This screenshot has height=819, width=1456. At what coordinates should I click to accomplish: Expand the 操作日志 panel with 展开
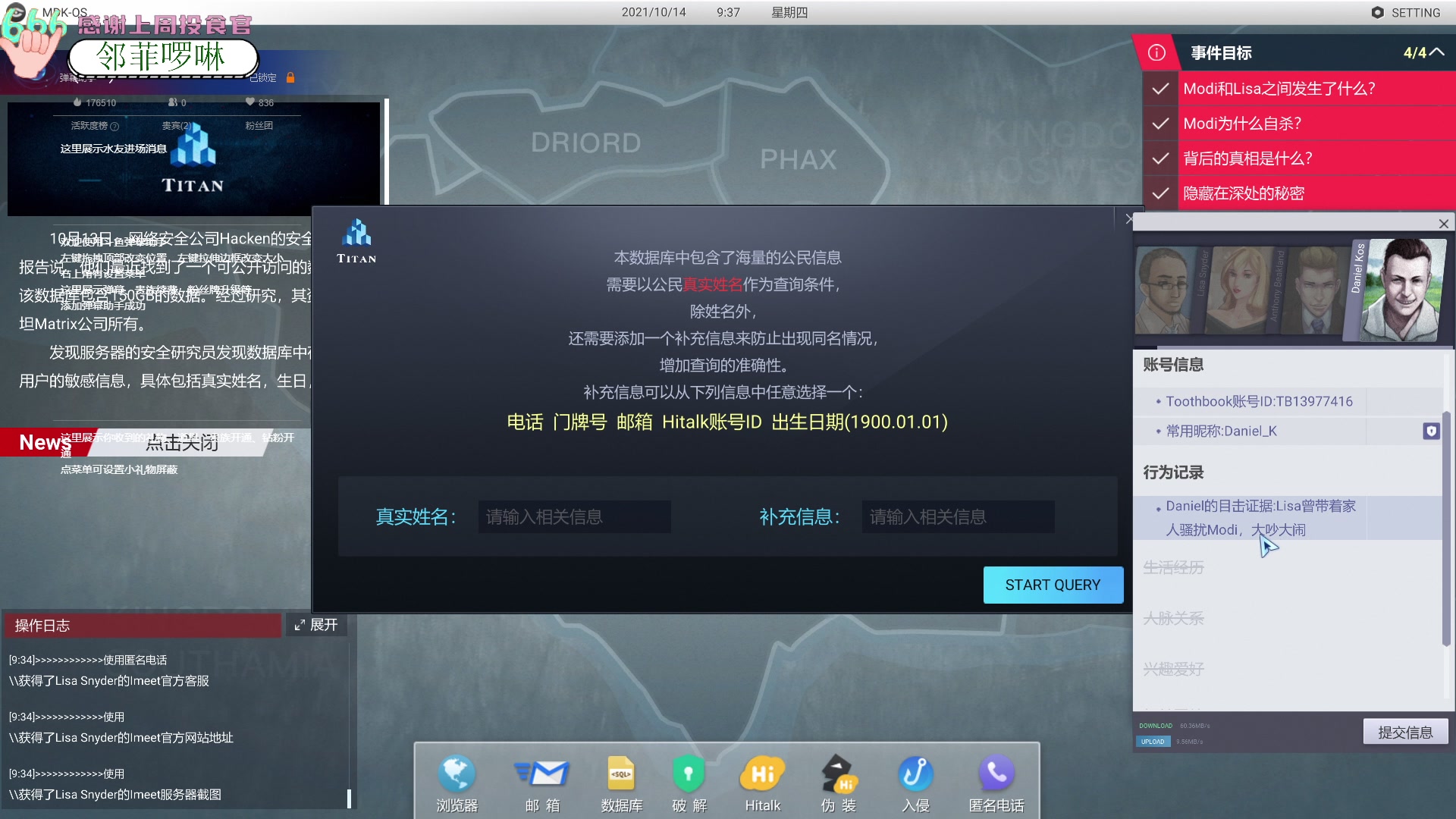coord(316,625)
